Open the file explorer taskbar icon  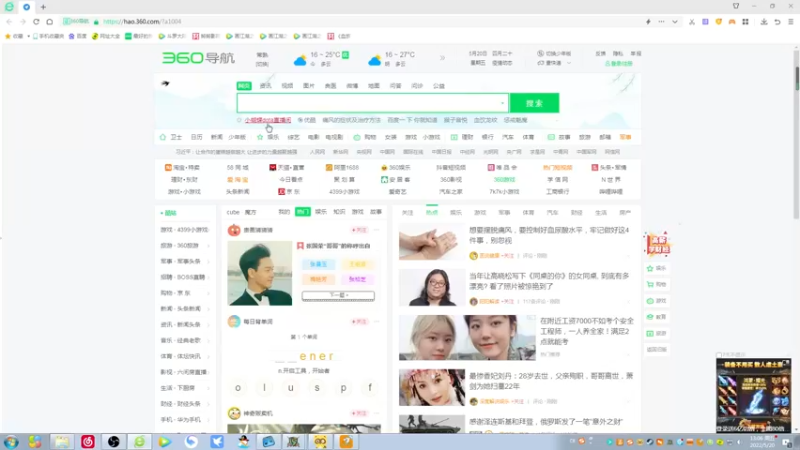(x=62, y=441)
